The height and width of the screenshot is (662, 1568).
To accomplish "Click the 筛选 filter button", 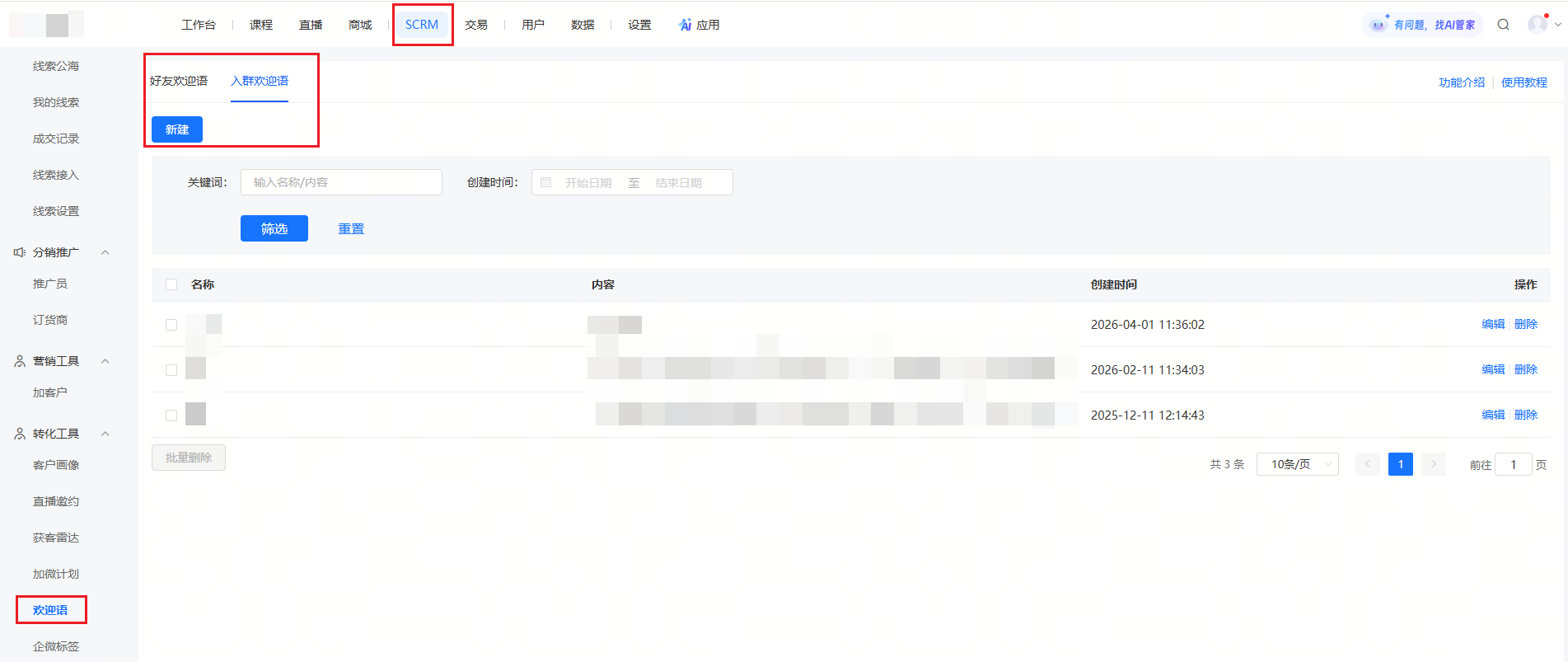I will [274, 228].
